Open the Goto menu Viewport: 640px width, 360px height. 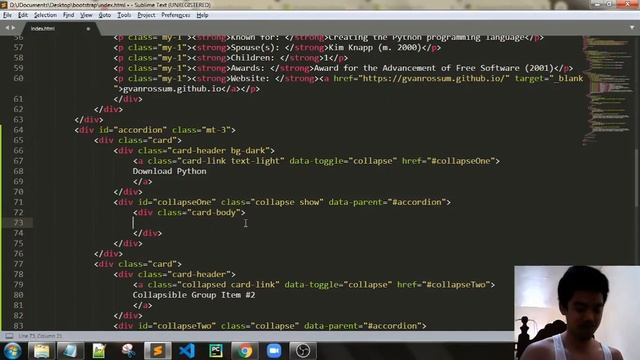(x=105, y=15)
